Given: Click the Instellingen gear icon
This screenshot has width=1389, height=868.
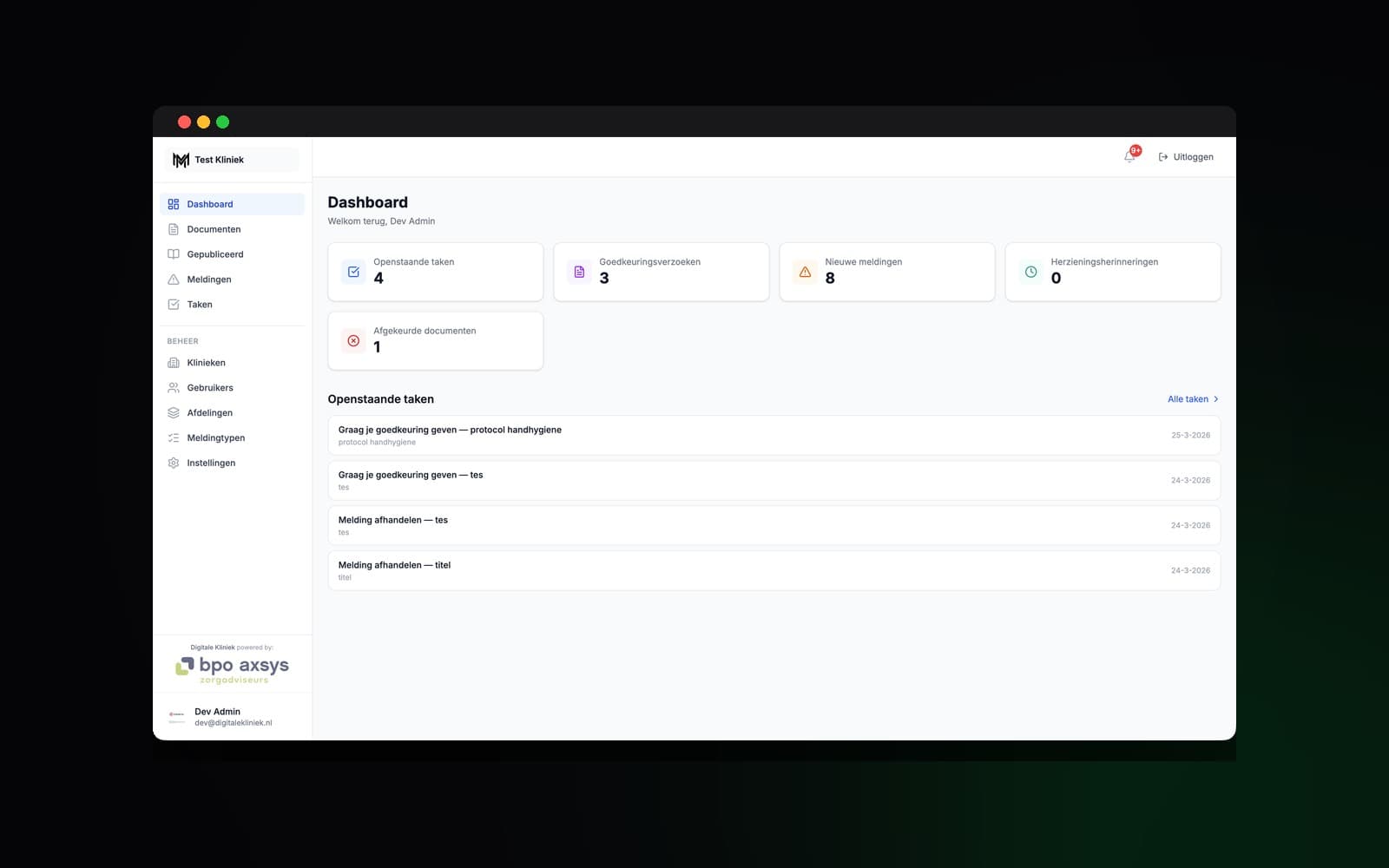Looking at the screenshot, I should tap(174, 463).
